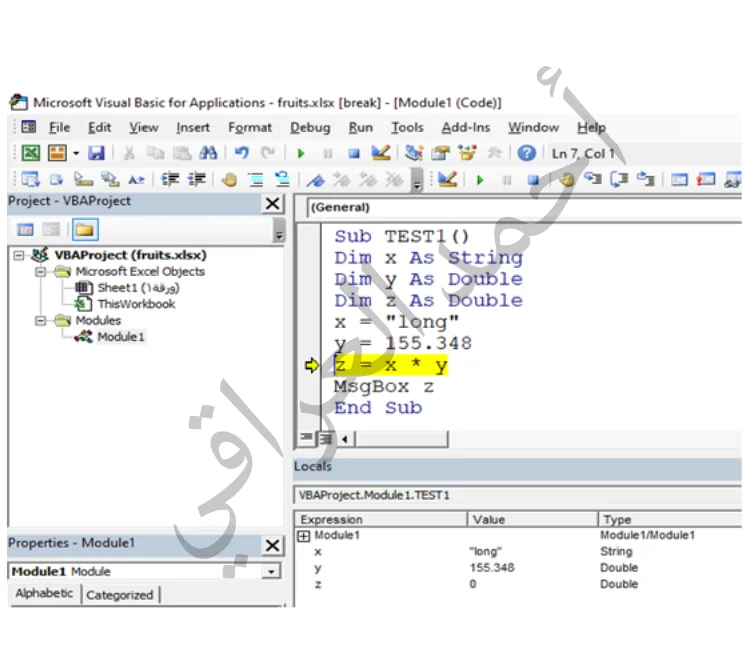Open the Run menu

(x=361, y=127)
